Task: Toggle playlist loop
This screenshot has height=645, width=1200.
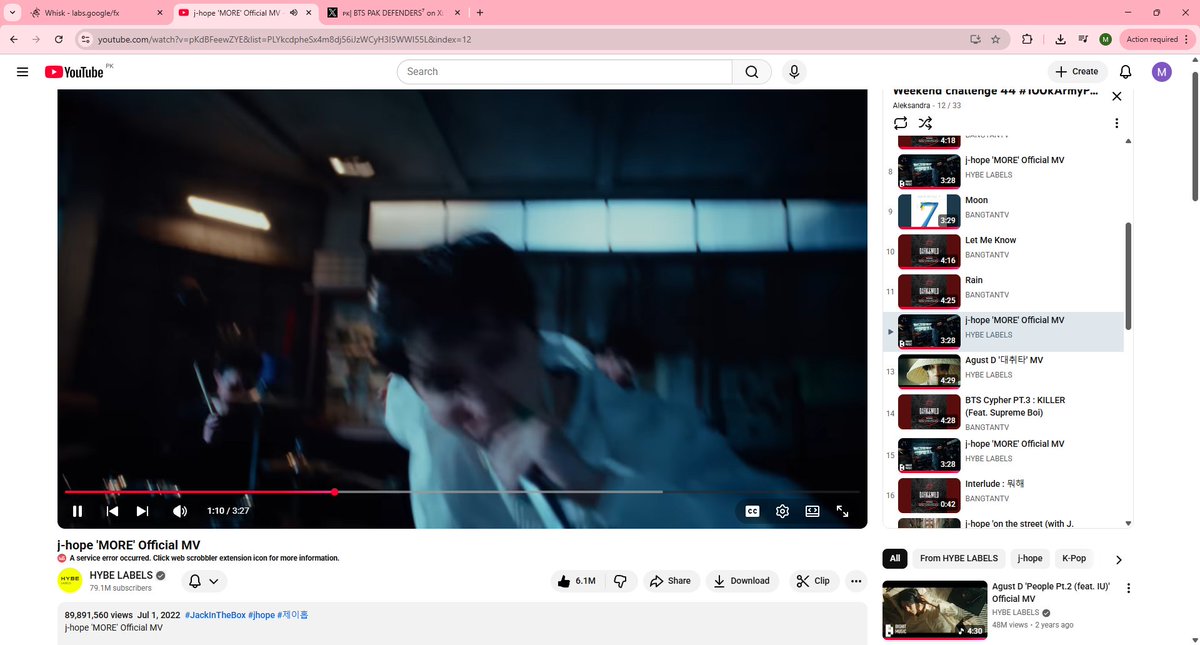Action: click(900, 123)
